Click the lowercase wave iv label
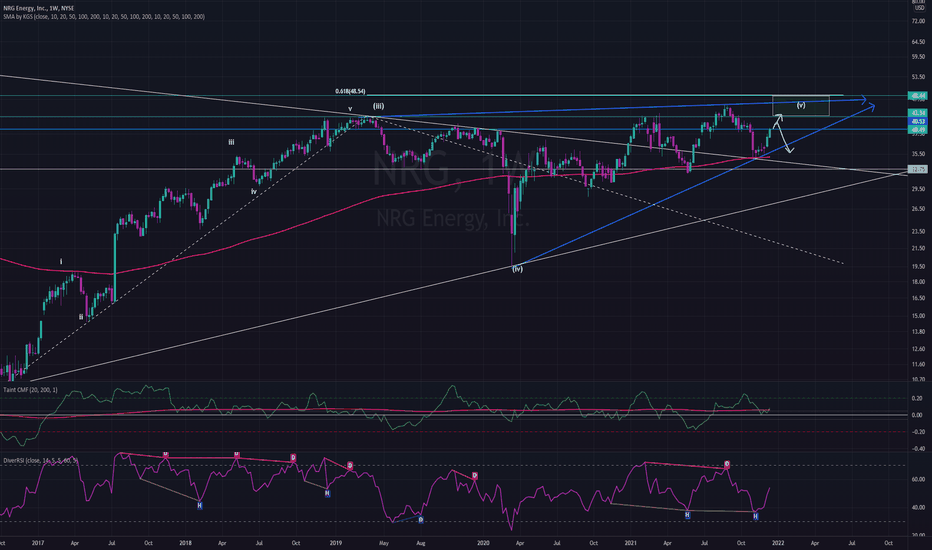This screenshot has width=932, height=550. point(254,191)
